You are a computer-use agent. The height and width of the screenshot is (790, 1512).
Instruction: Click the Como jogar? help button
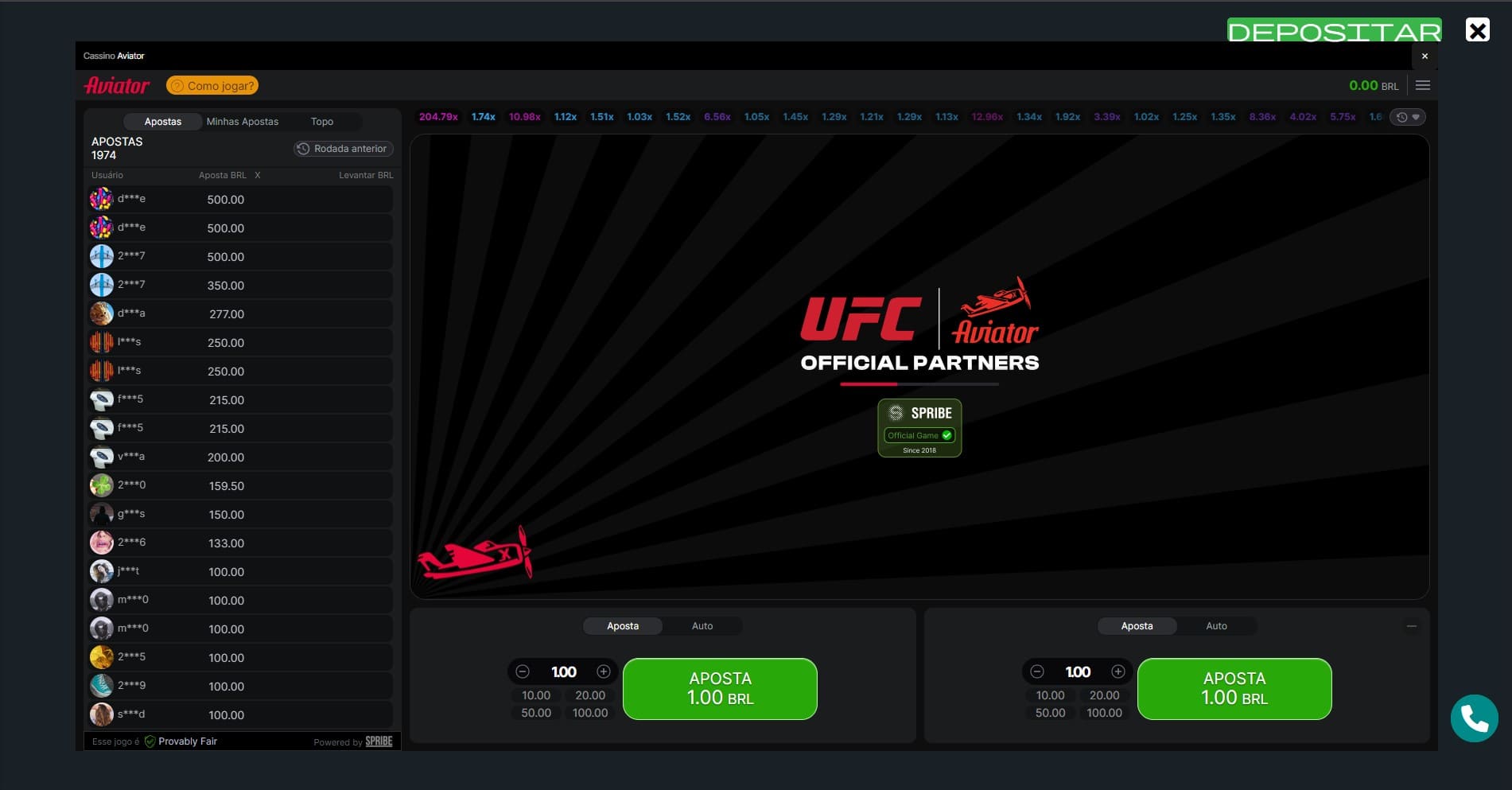click(x=212, y=85)
